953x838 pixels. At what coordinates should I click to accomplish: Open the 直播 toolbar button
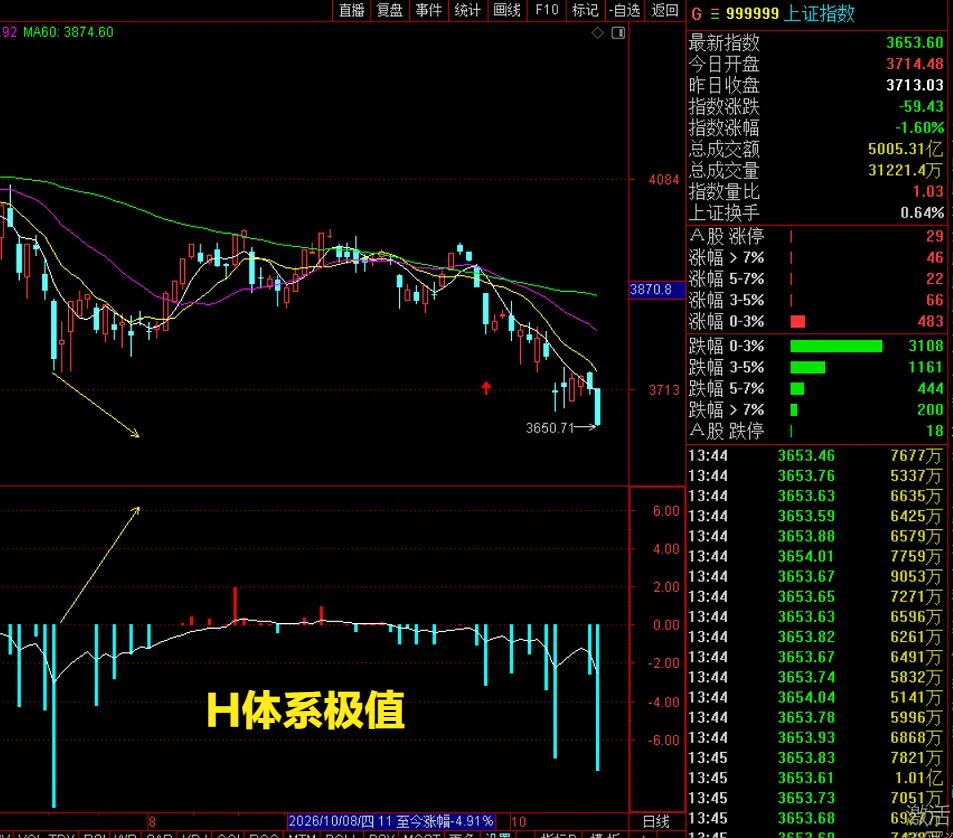(x=351, y=10)
